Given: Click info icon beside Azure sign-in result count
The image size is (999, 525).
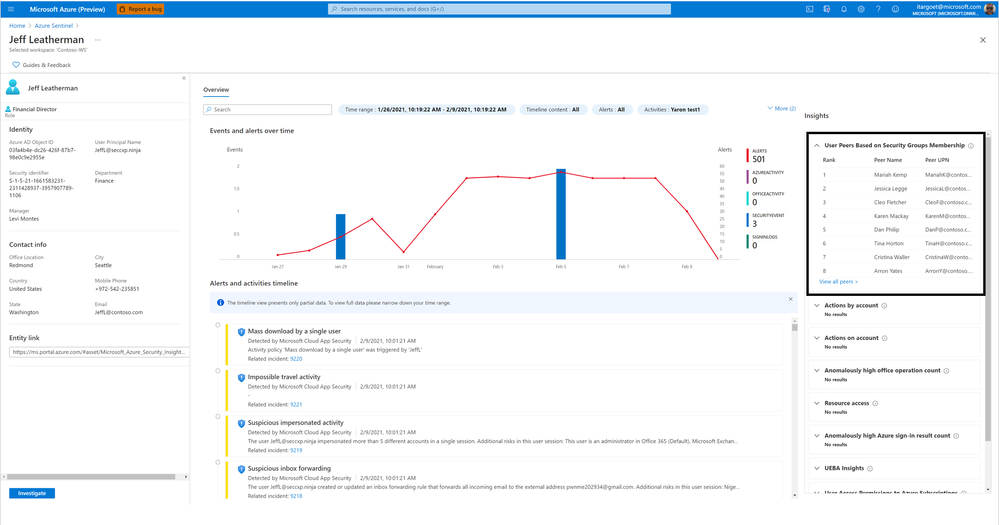Looking at the screenshot, I should 956,436.
